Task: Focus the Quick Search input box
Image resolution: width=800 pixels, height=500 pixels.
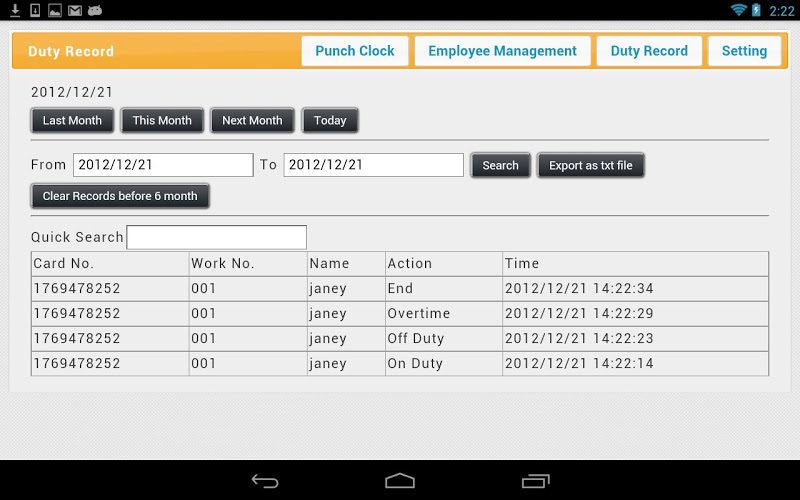Action: pos(216,237)
